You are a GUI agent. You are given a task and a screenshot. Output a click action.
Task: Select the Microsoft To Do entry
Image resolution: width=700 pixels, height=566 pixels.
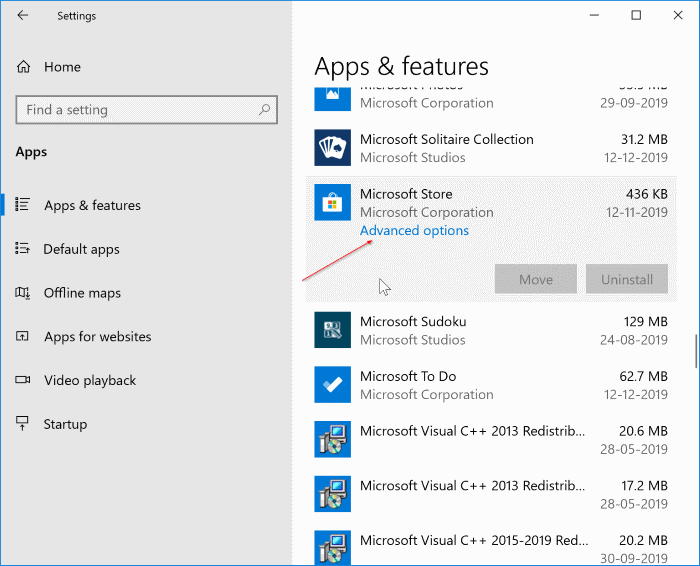[x=491, y=385]
